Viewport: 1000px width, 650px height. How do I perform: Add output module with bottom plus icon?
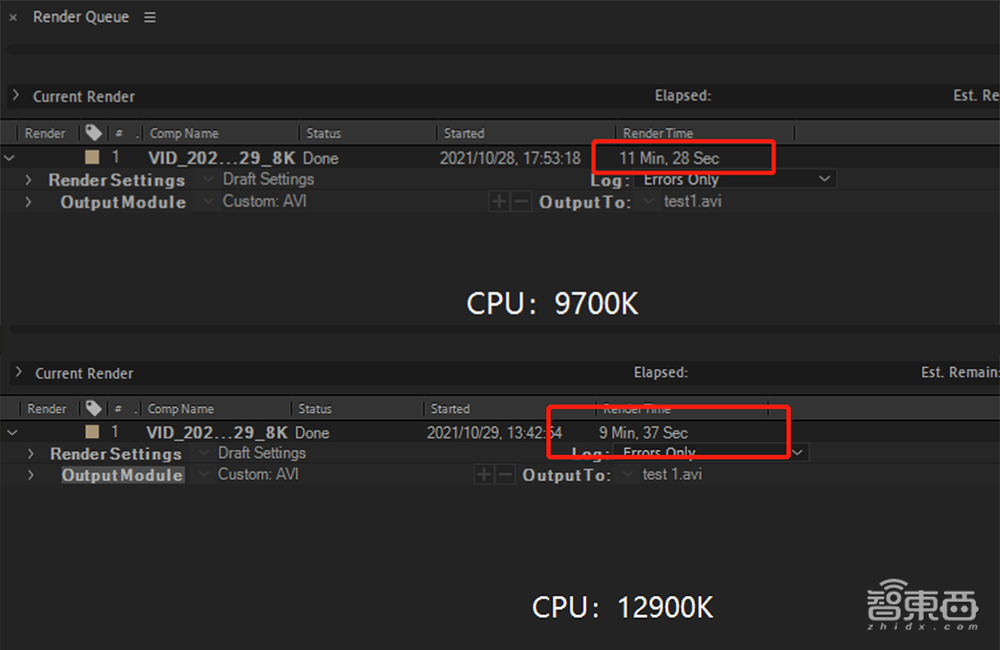coord(484,475)
